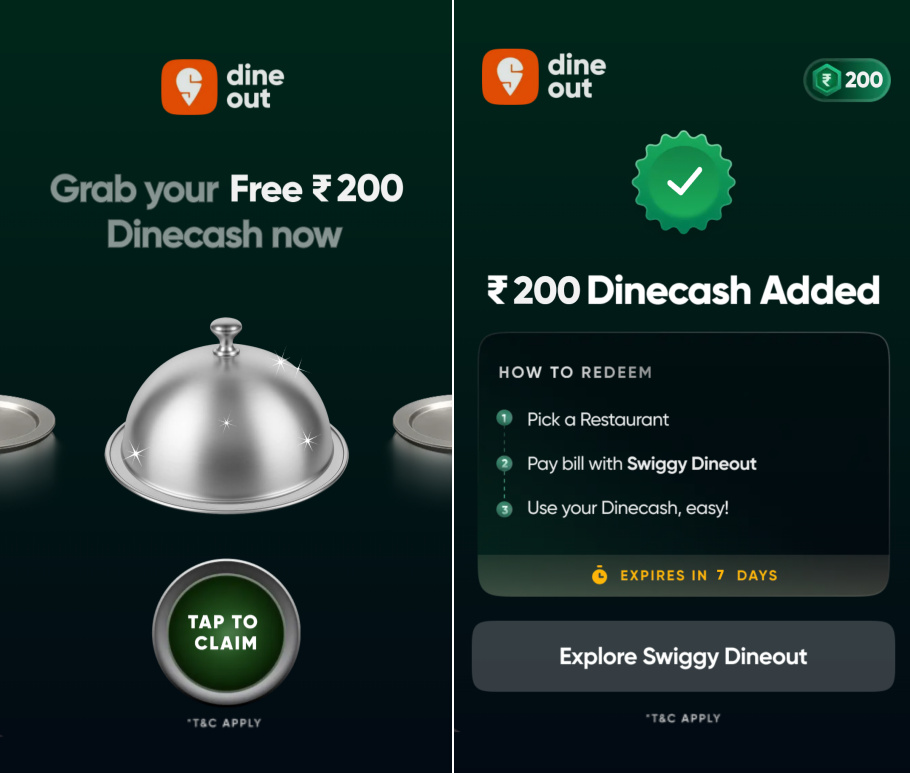Tap the partial plate on right of claim screen
Viewport: 910px width, 773px height.
tap(422, 422)
